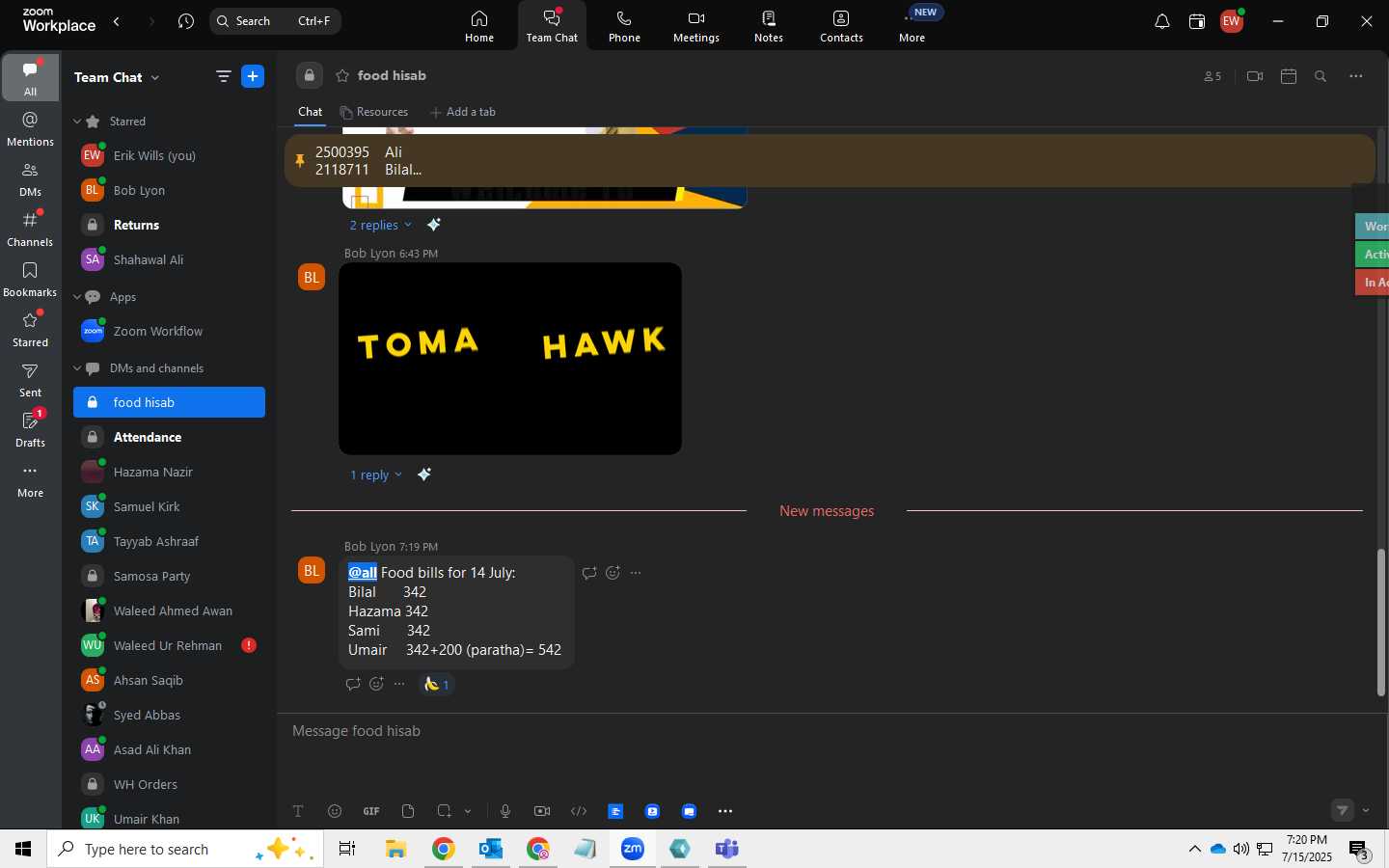Open the text formatting tool
The image size is (1389, 868).
pos(298,811)
